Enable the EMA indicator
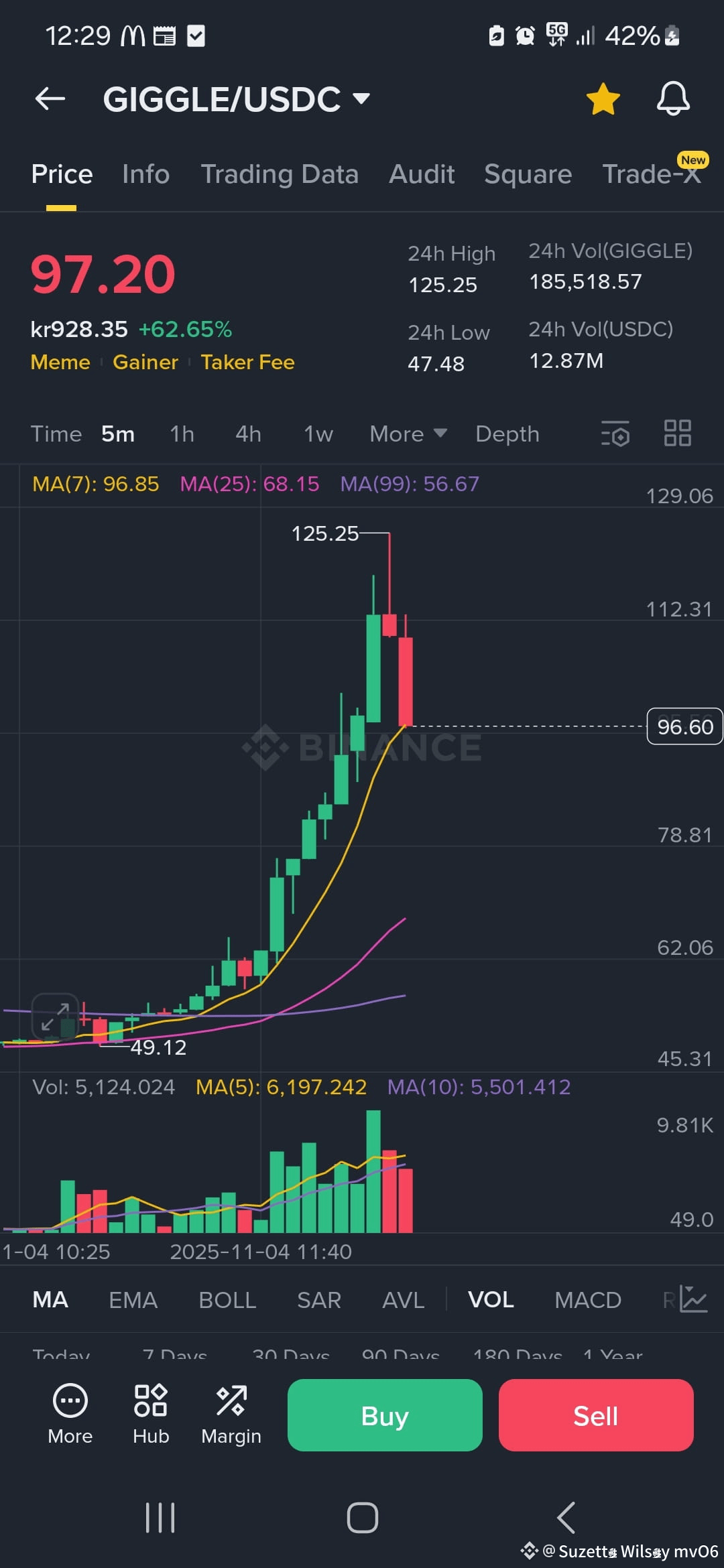This screenshot has width=724, height=1568. (x=133, y=1300)
